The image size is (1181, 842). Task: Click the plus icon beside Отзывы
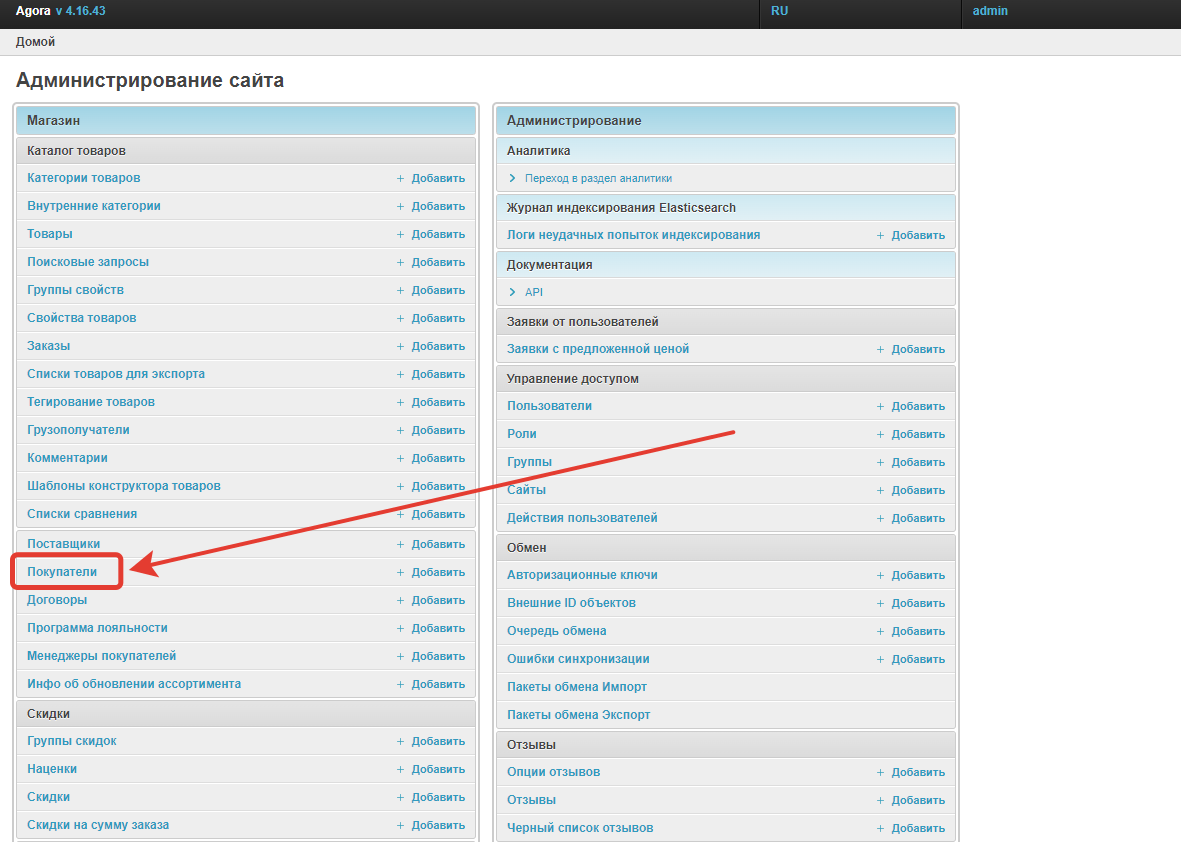tap(880, 800)
